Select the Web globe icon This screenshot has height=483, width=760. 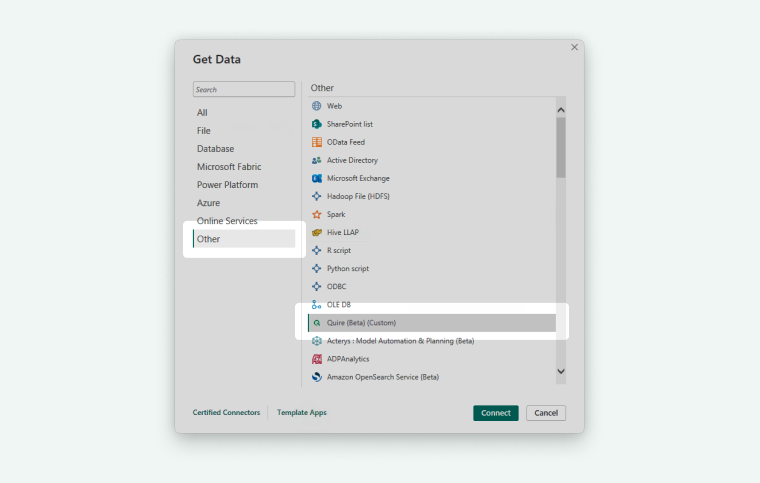(317, 106)
